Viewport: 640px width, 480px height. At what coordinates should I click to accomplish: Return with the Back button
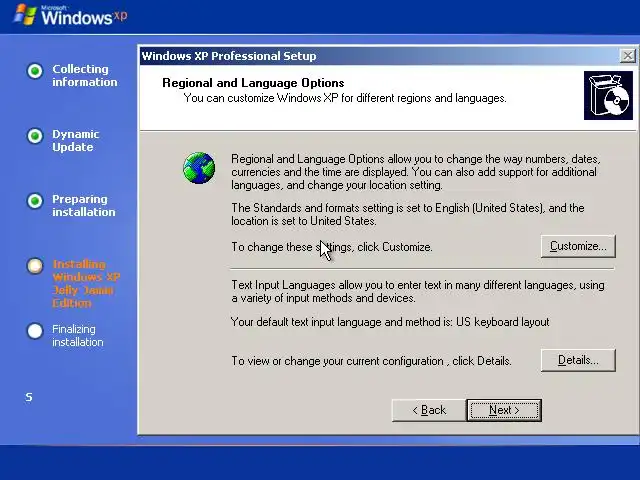tap(429, 410)
